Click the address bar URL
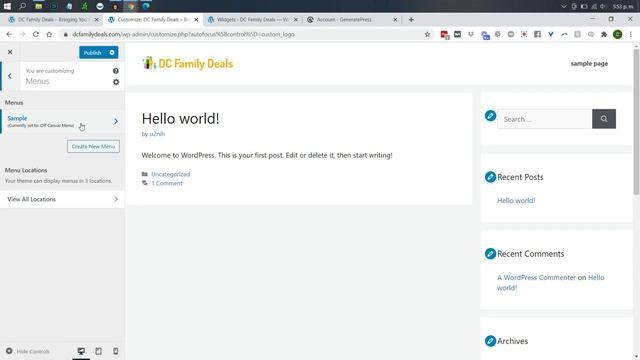The image size is (640, 360). pos(183,34)
